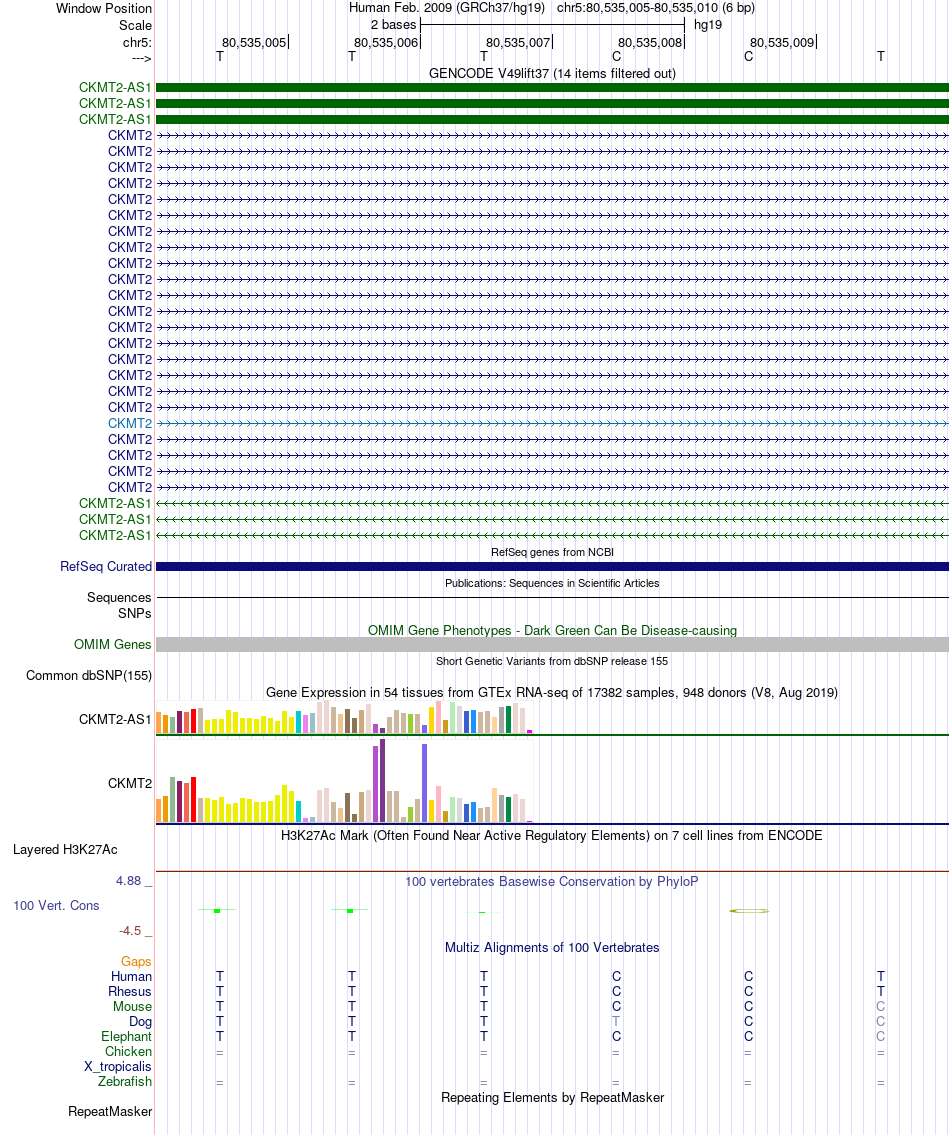The width and height of the screenshot is (950, 1135).
Task: Click the Repeating Elements by RepeatMasker title
Action: [552, 1097]
